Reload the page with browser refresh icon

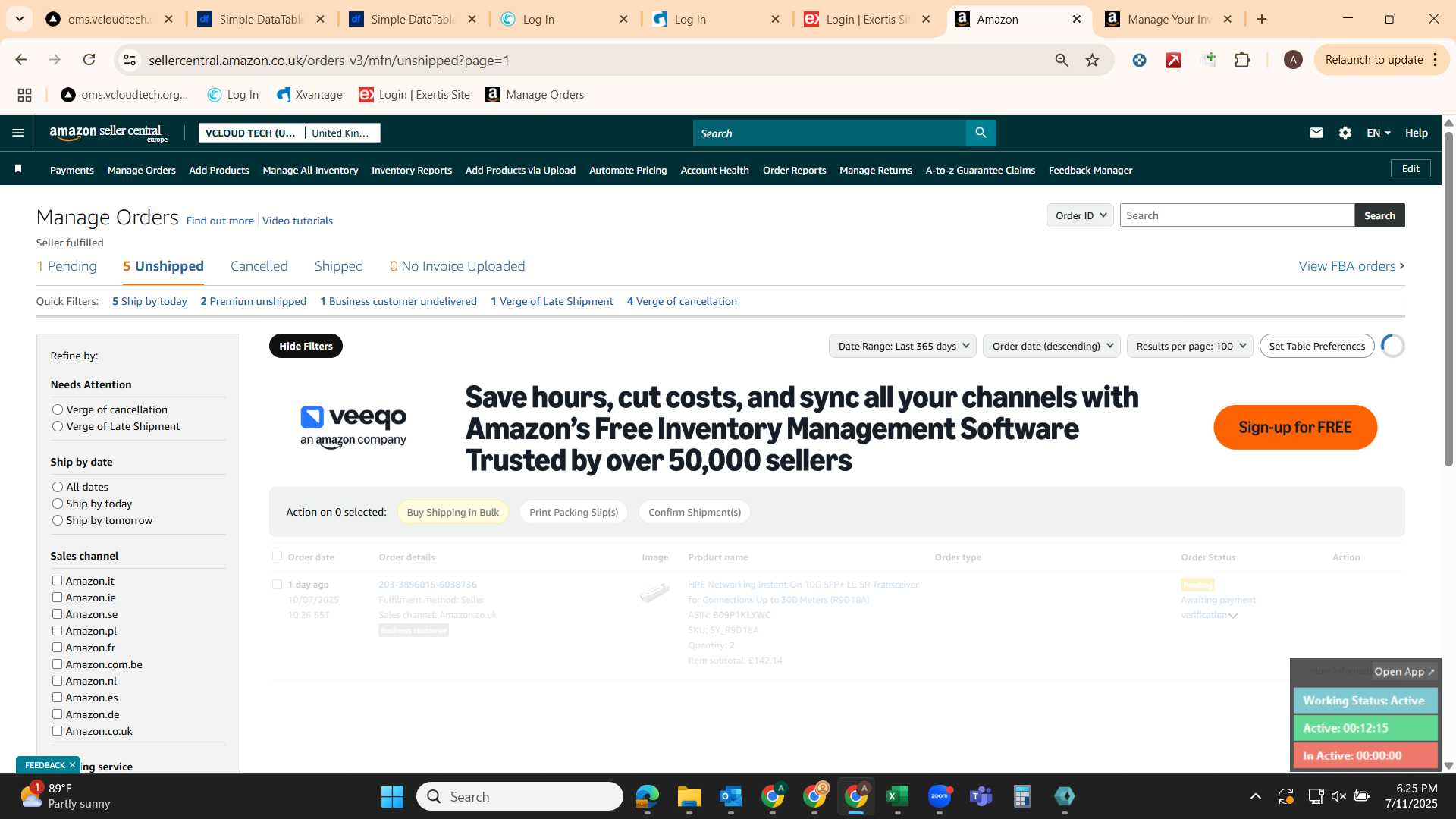(89, 60)
